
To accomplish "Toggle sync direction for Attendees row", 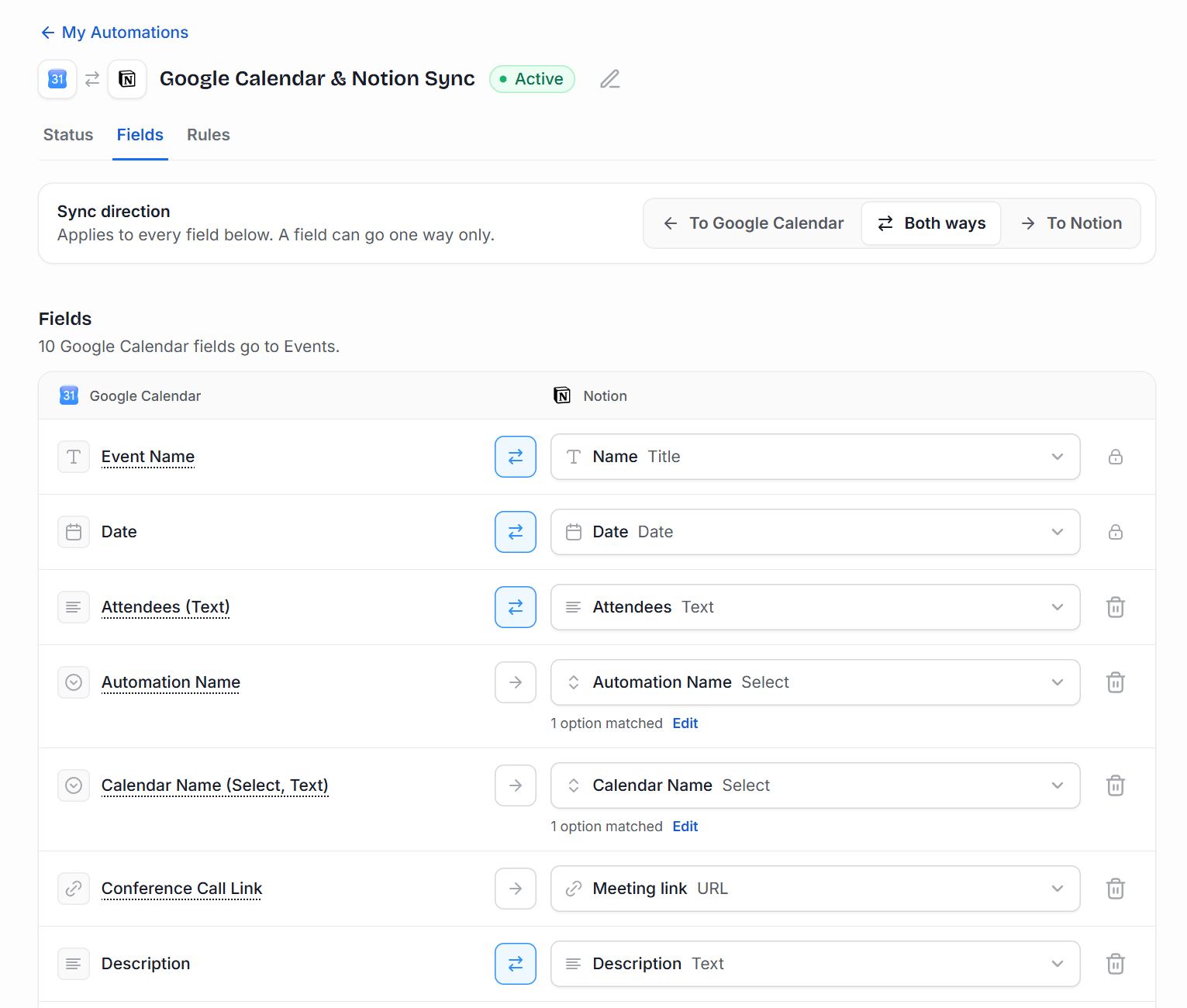I will (516, 607).
